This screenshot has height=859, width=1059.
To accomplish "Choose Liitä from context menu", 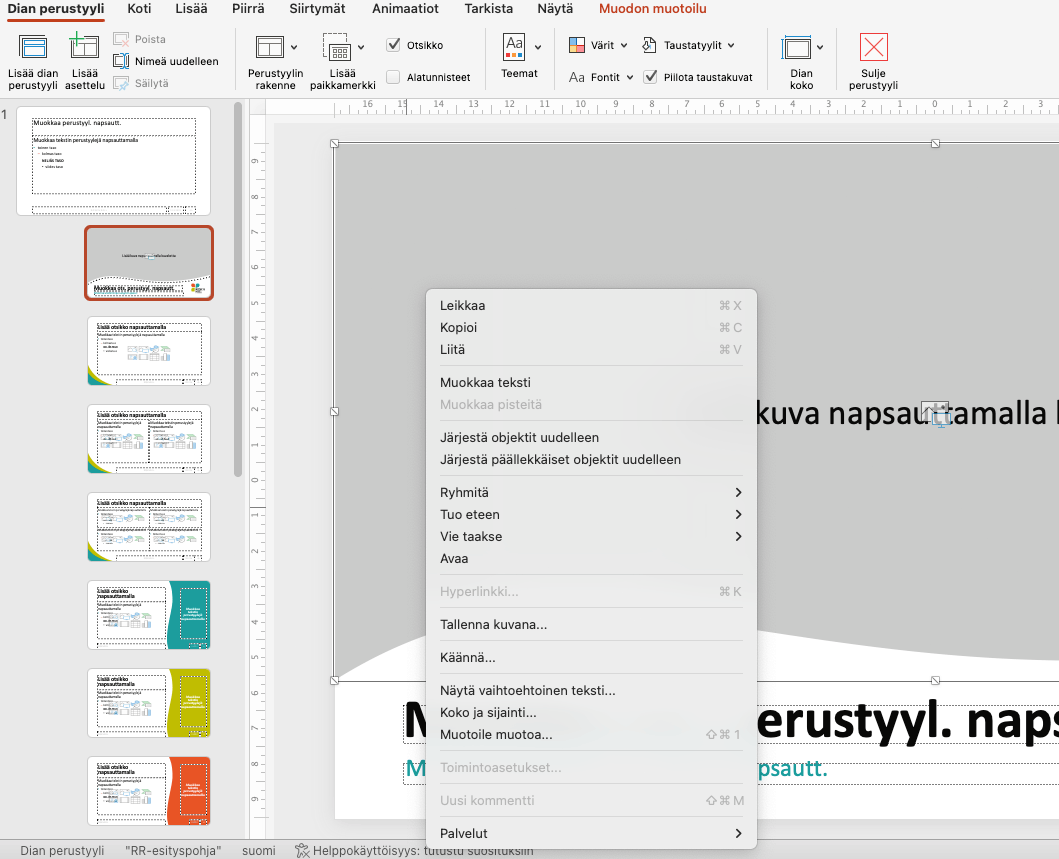I will 591,349.
